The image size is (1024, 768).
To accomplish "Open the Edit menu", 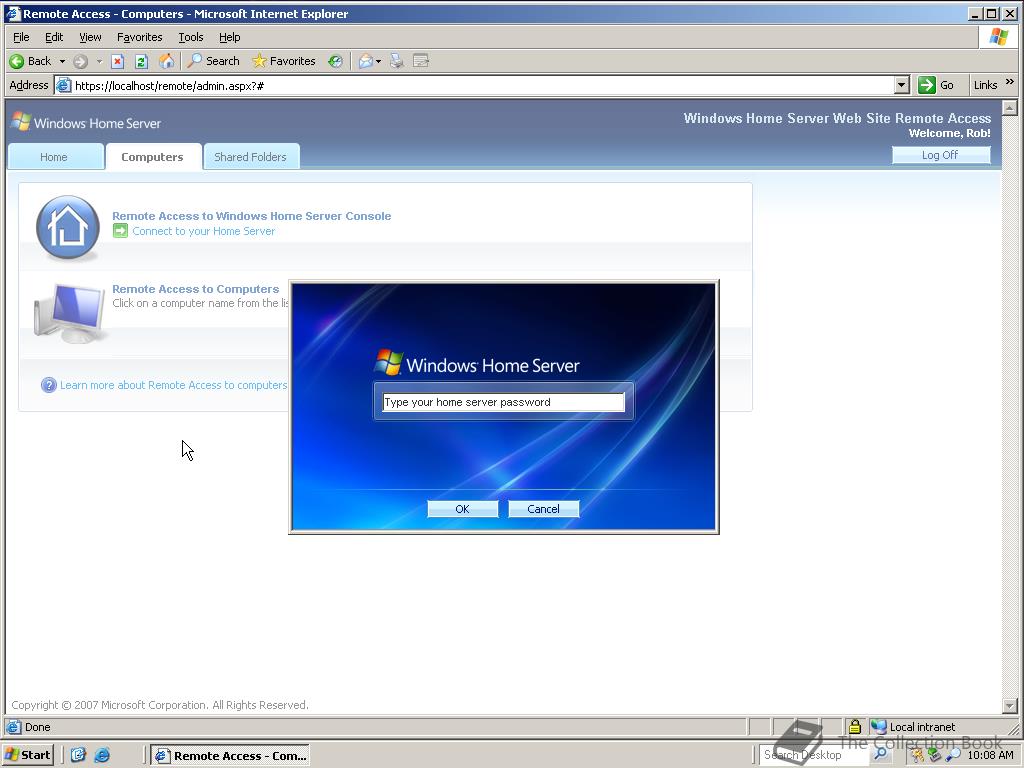I will click(54, 37).
